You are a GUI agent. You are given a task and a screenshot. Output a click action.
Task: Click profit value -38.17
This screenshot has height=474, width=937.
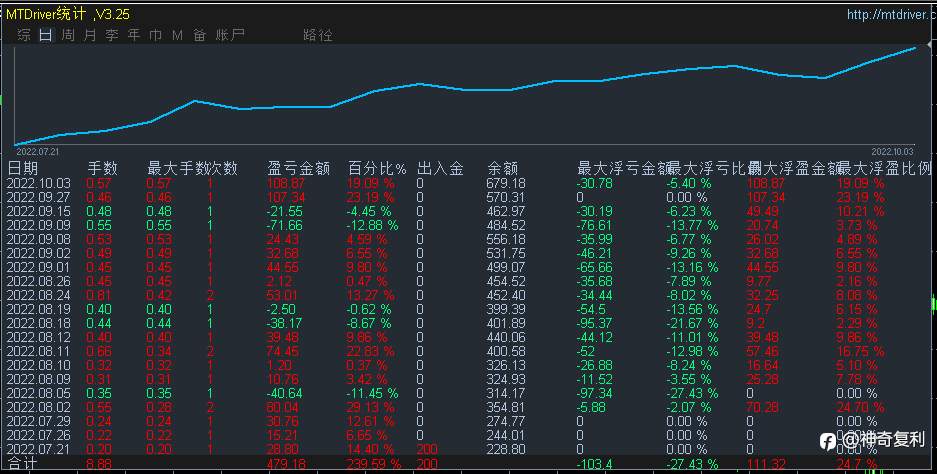[x=284, y=323]
